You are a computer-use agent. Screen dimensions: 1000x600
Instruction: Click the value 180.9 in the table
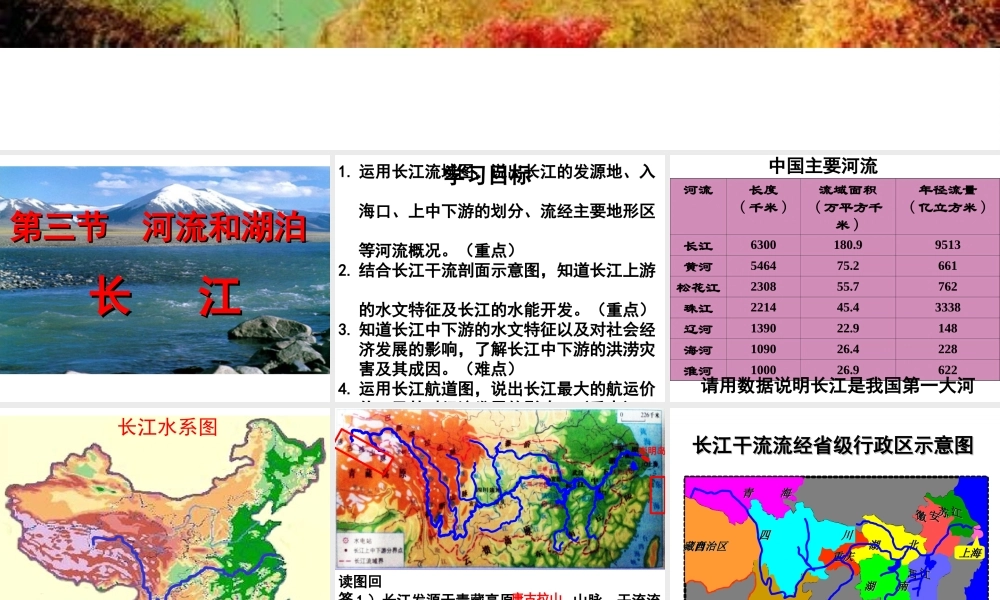pyautogui.click(x=848, y=245)
